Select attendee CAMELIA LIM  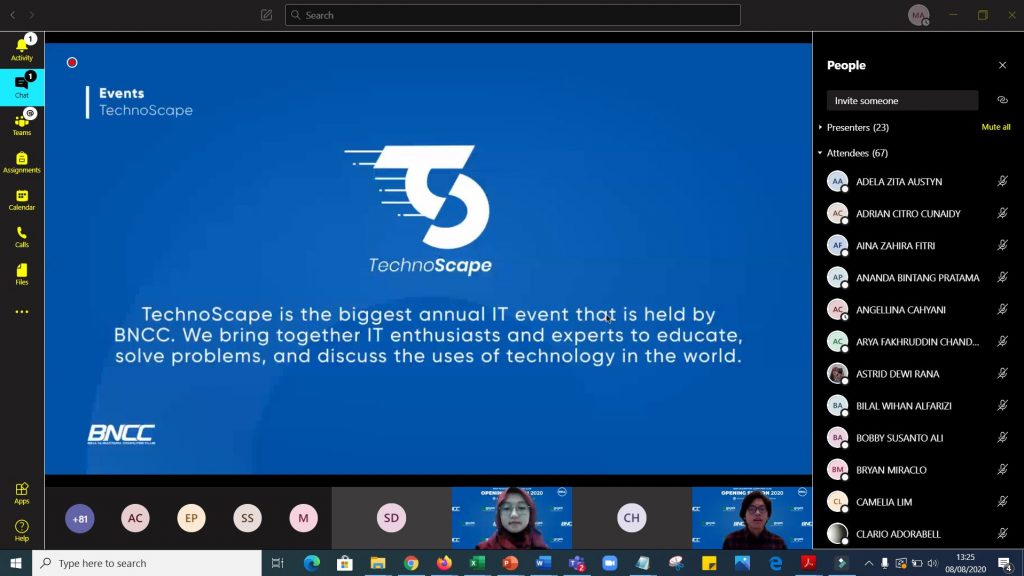click(918, 502)
